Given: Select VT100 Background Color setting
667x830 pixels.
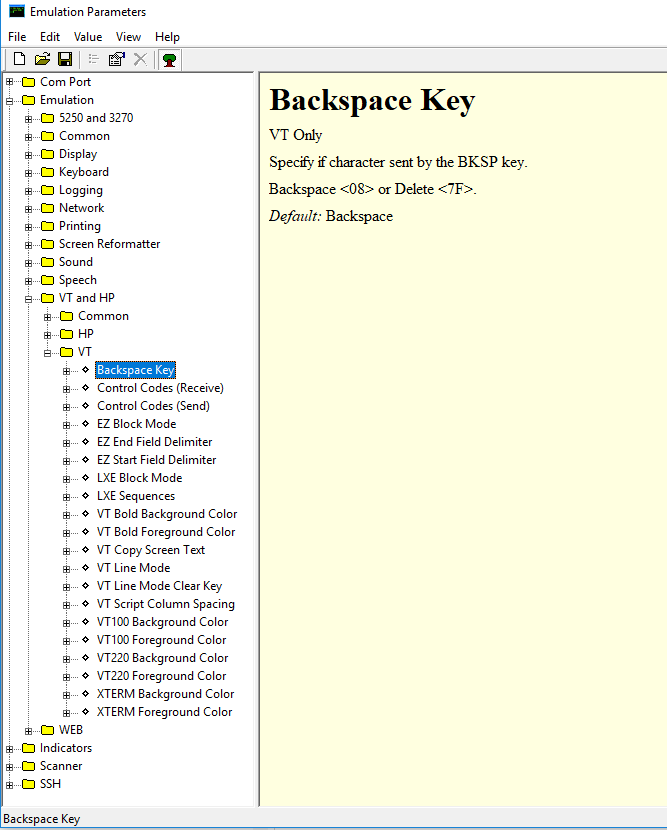Looking at the screenshot, I should [162, 622].
